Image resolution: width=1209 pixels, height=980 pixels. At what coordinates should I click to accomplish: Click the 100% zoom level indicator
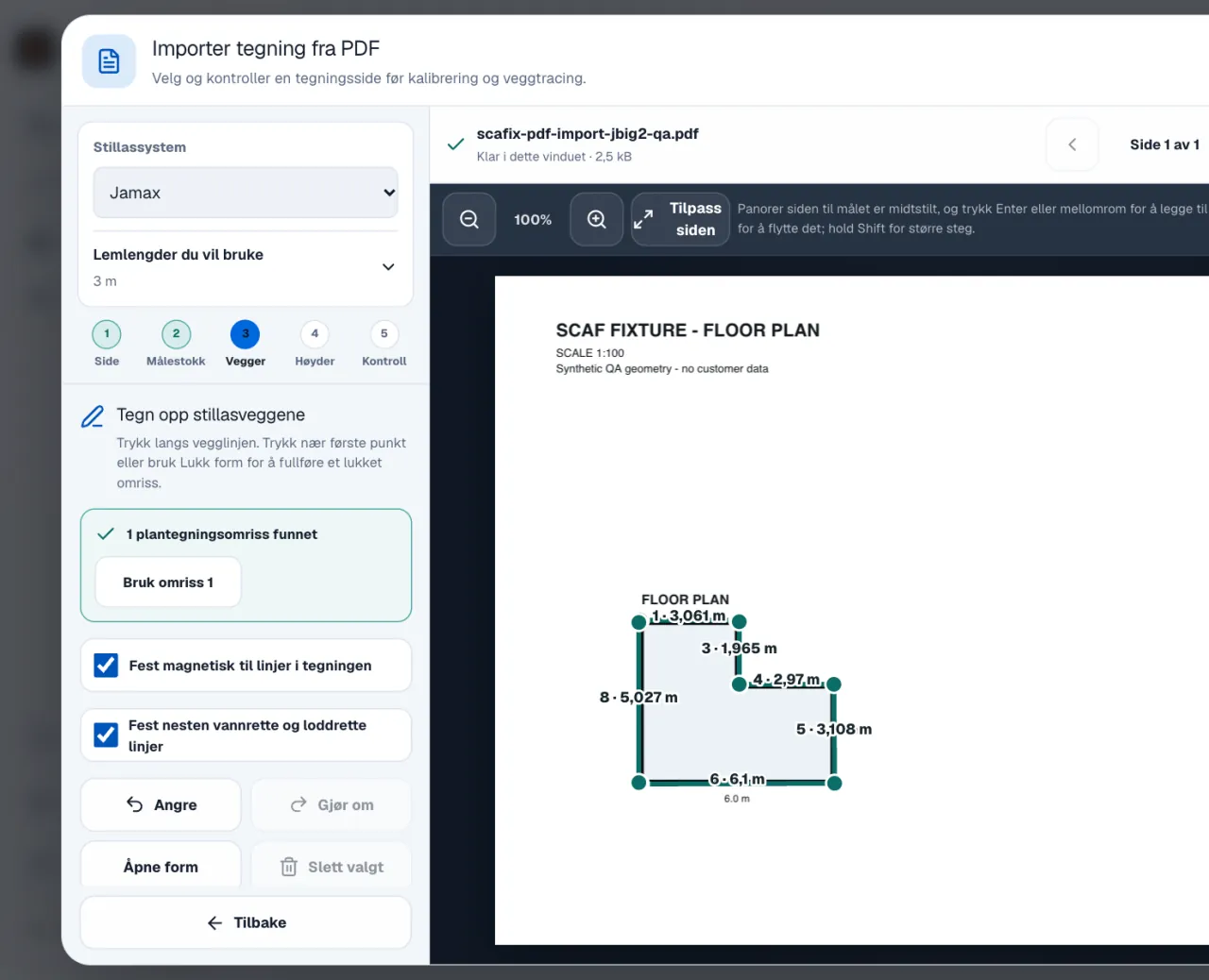[x=533, y=219]
